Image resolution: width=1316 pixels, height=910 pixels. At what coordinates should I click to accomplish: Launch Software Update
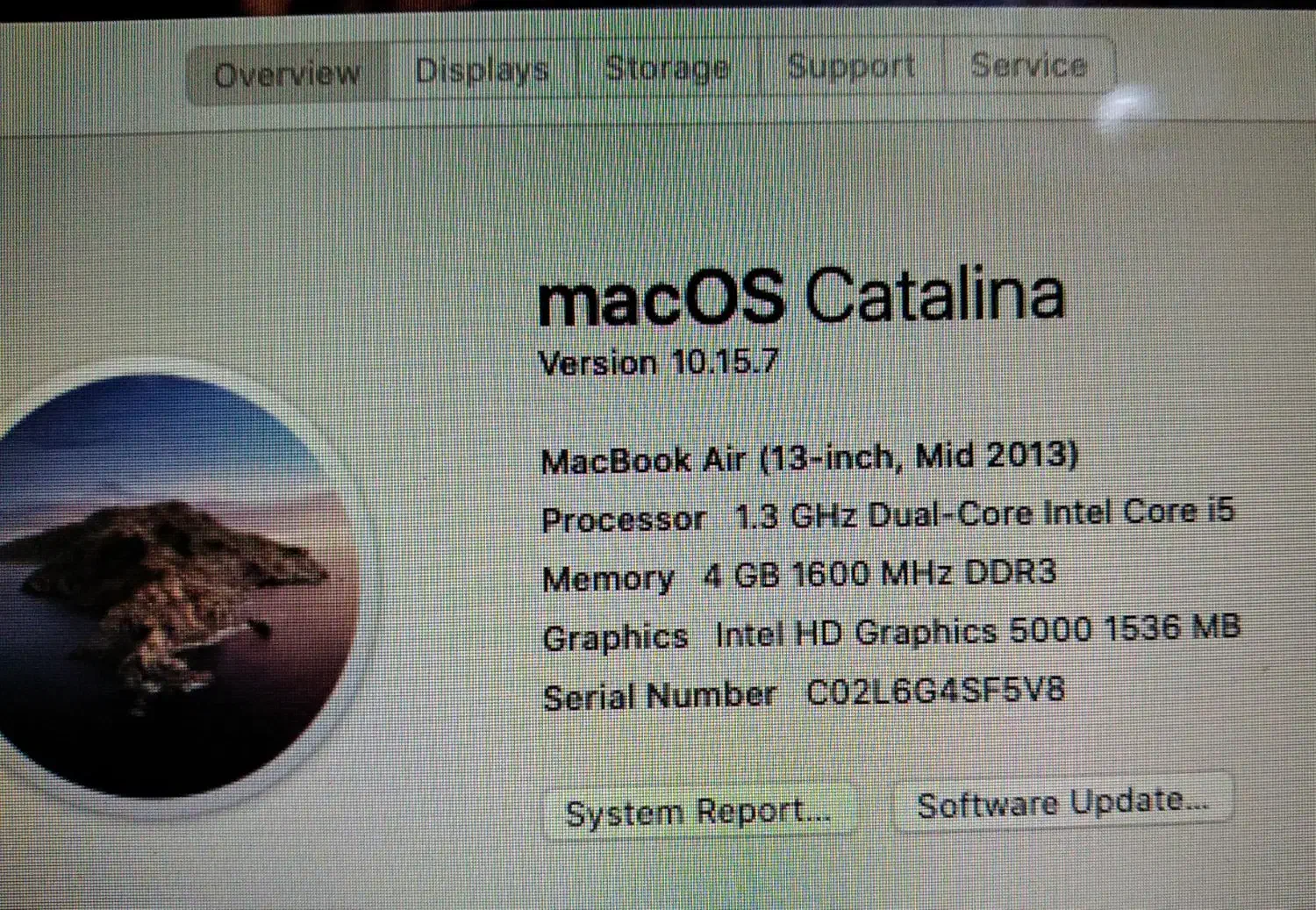pos(1062,802)
